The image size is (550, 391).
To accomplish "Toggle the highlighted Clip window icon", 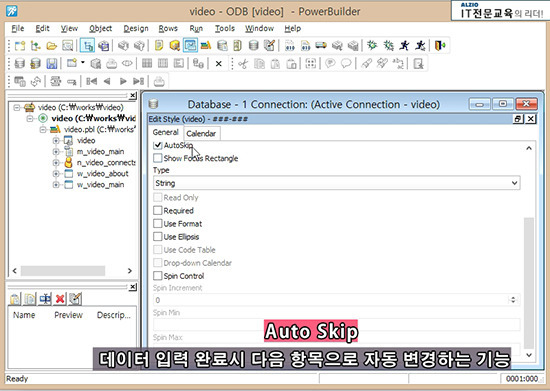I will click(x=190, y=46).
